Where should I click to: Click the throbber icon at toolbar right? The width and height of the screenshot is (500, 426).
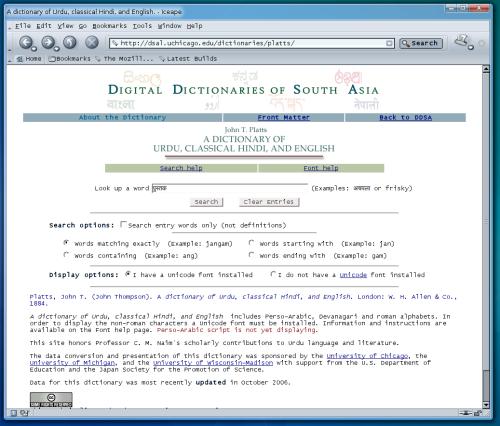coord(481,43)
